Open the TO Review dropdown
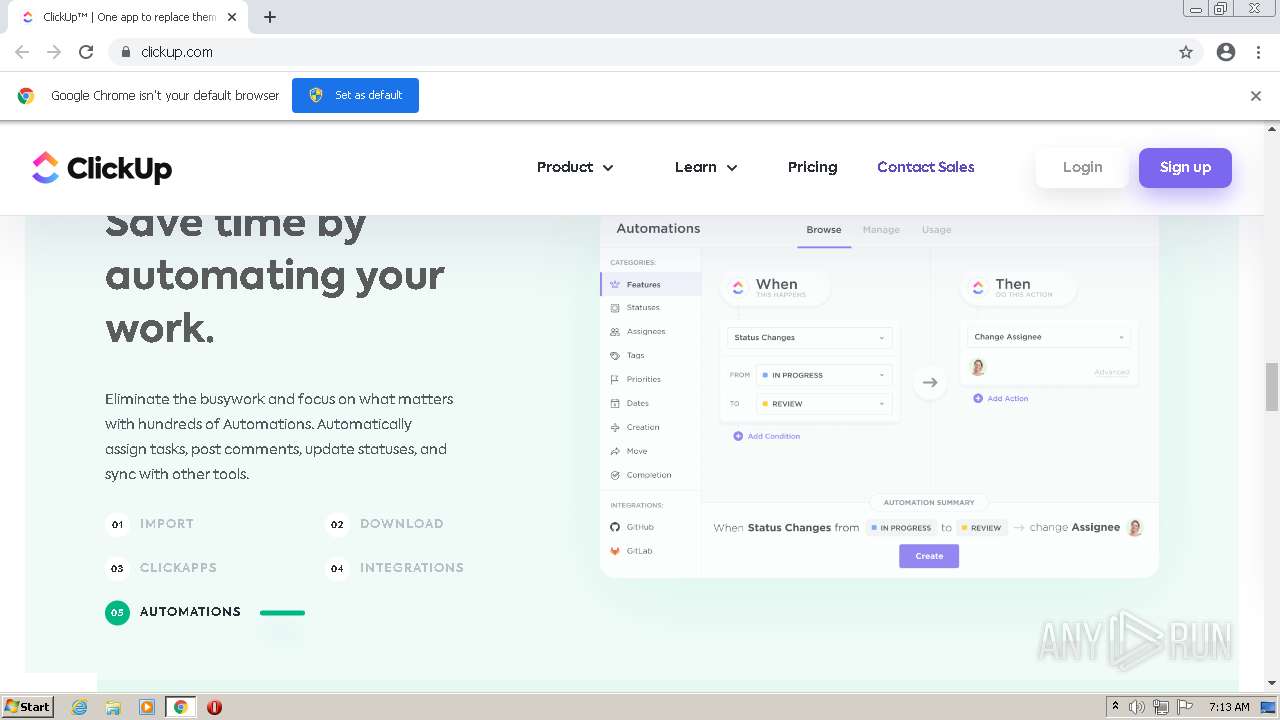Viewport: 1280px width, 720px height. [824, 404]
